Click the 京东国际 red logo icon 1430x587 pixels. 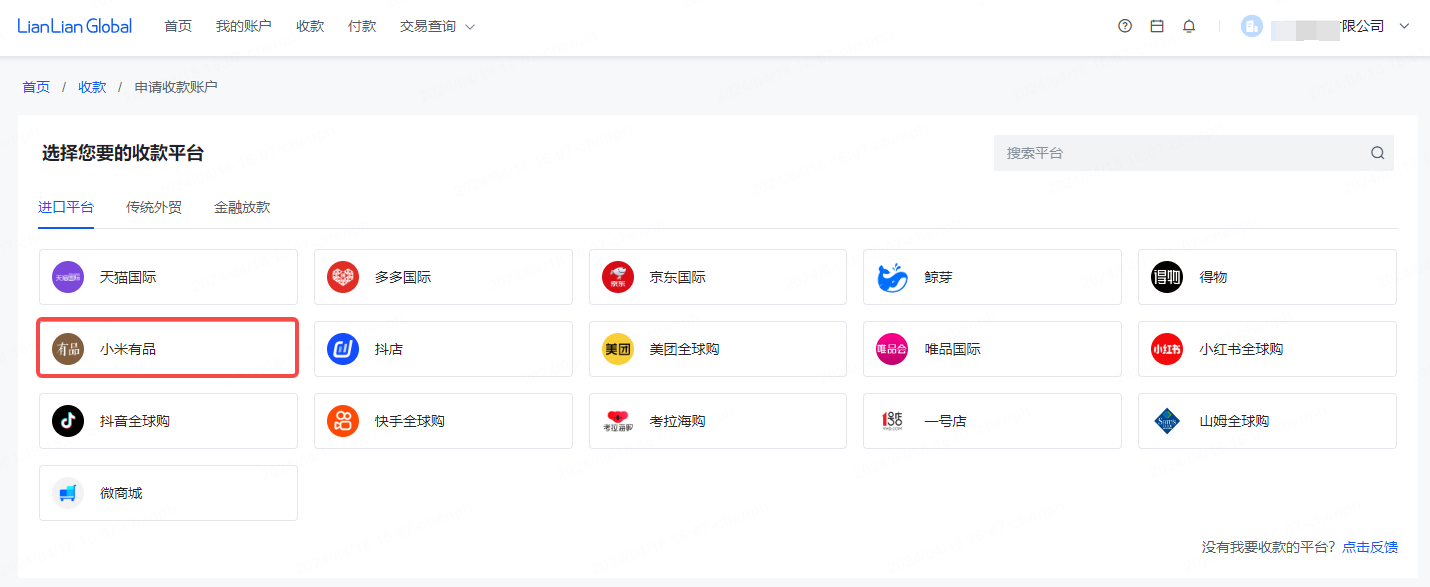point(618,277)
